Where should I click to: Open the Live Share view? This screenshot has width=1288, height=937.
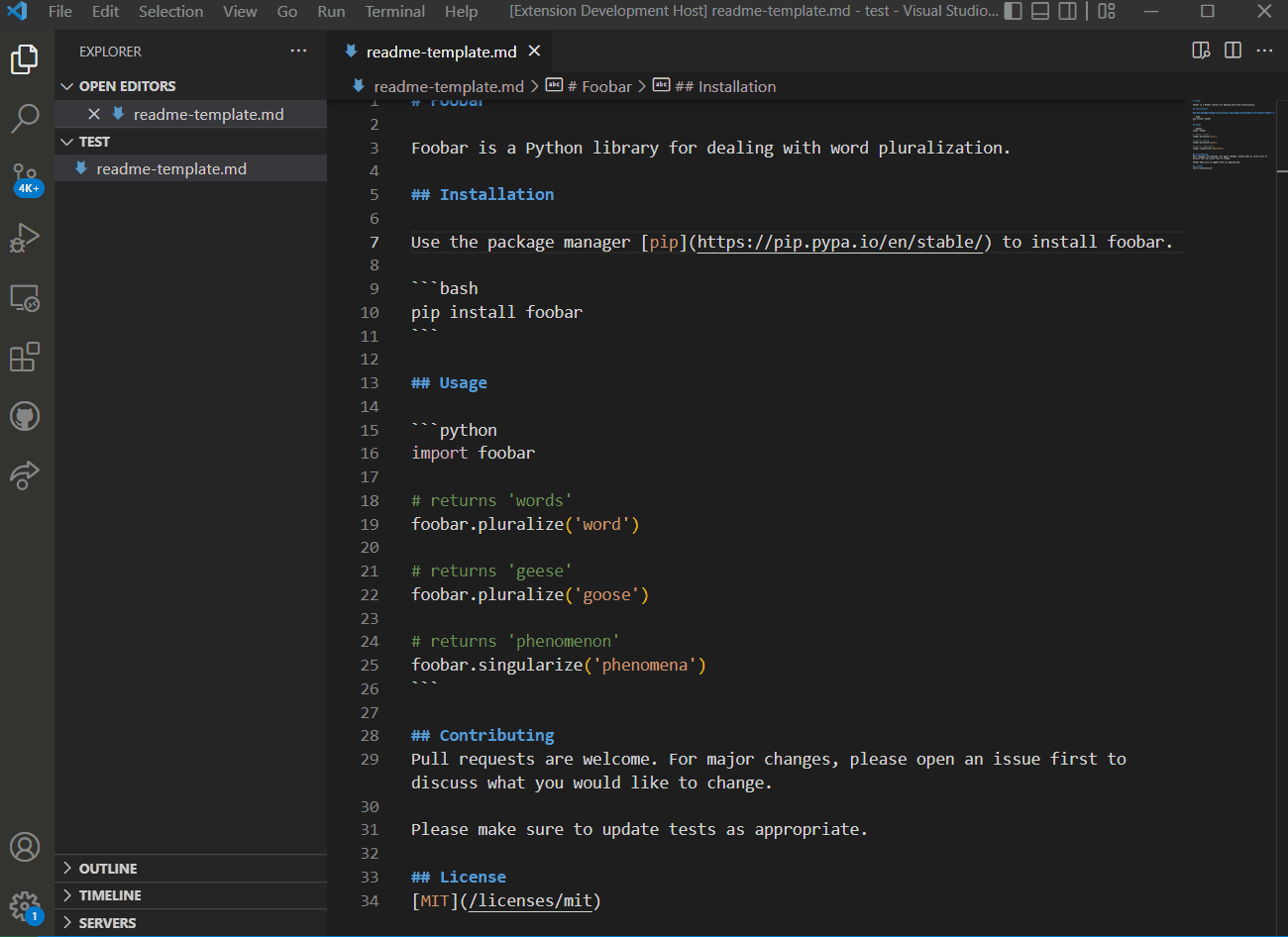pos(25,475)
